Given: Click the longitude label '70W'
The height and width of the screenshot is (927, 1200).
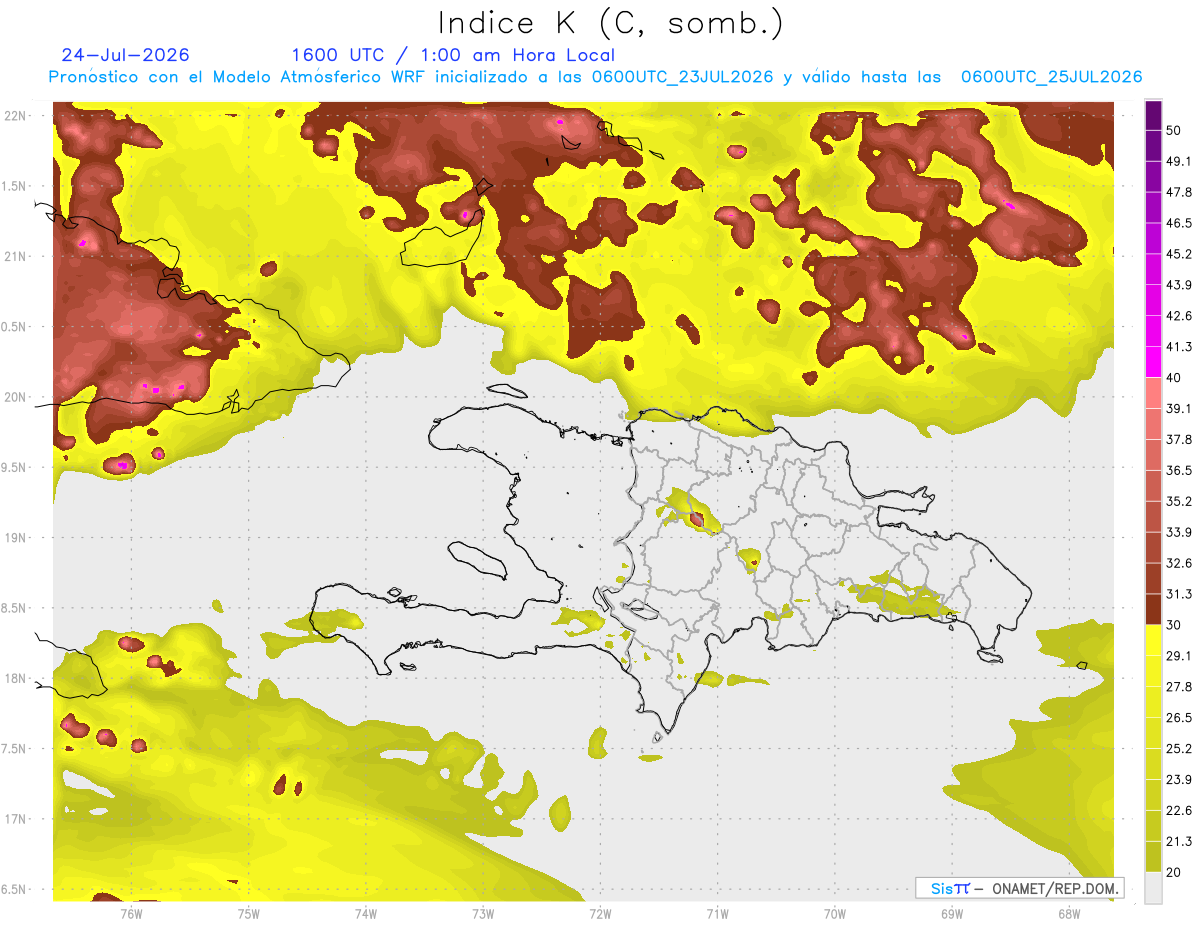Looking at the screenshot, I should [x=835, y=913].
